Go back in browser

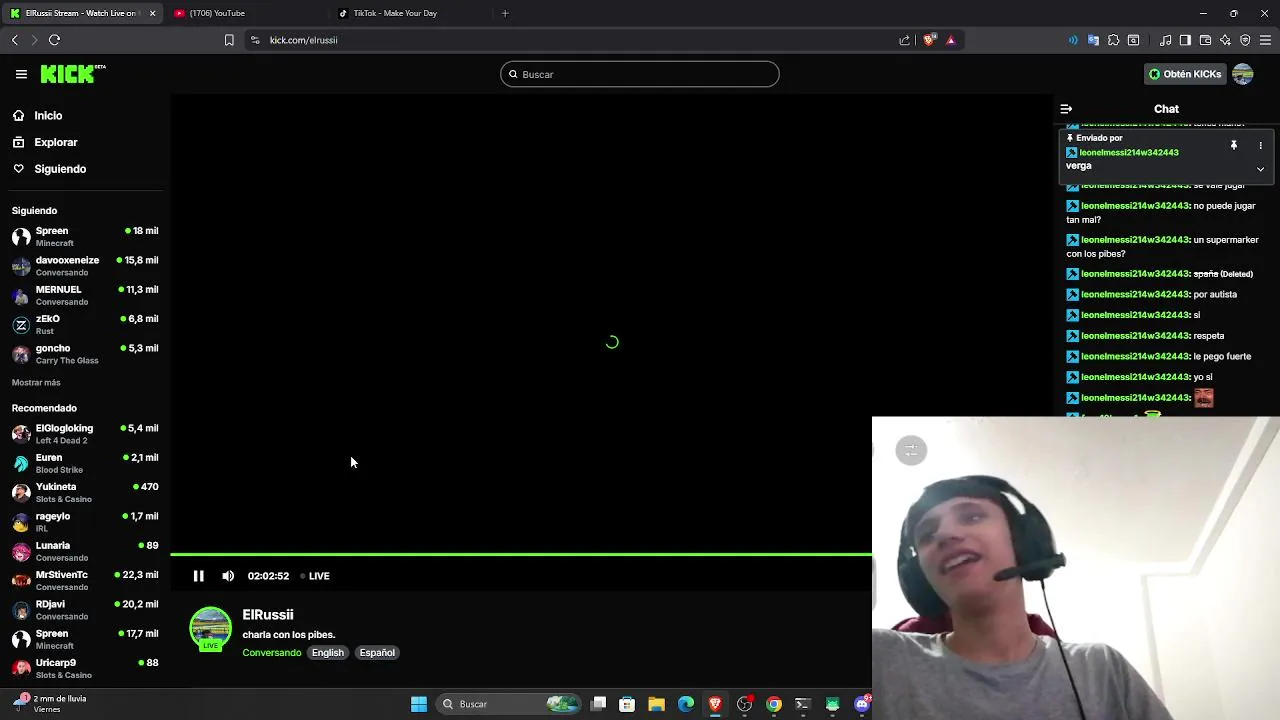click(15, 40)
